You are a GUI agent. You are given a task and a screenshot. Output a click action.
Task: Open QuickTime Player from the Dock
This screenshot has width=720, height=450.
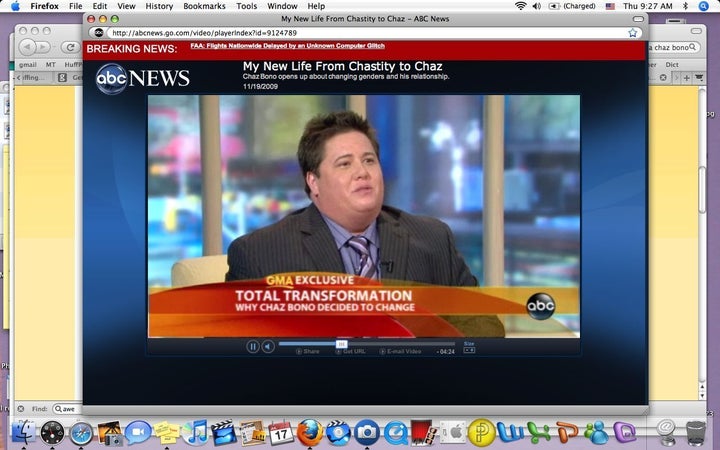point(395,433)
